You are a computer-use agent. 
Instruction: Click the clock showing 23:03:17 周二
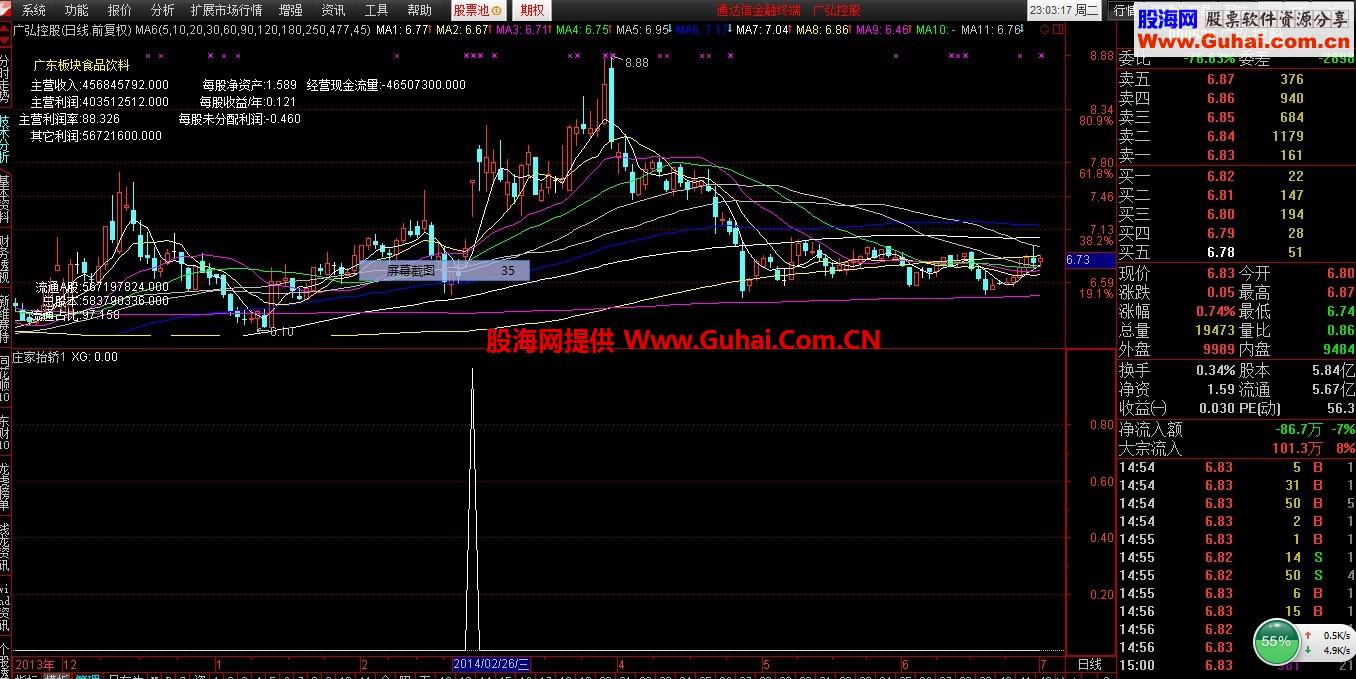pos(1065,10)
